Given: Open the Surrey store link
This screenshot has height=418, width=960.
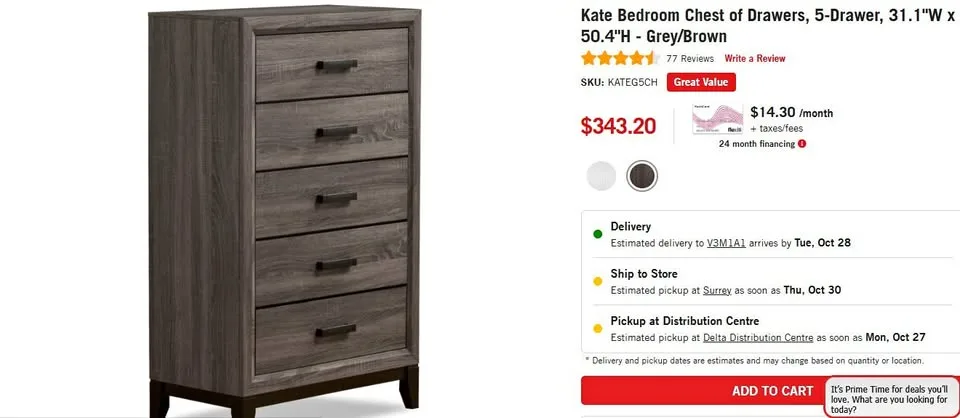Looking at the screenshot, I should pyautogui.click(x=717, y=290).
